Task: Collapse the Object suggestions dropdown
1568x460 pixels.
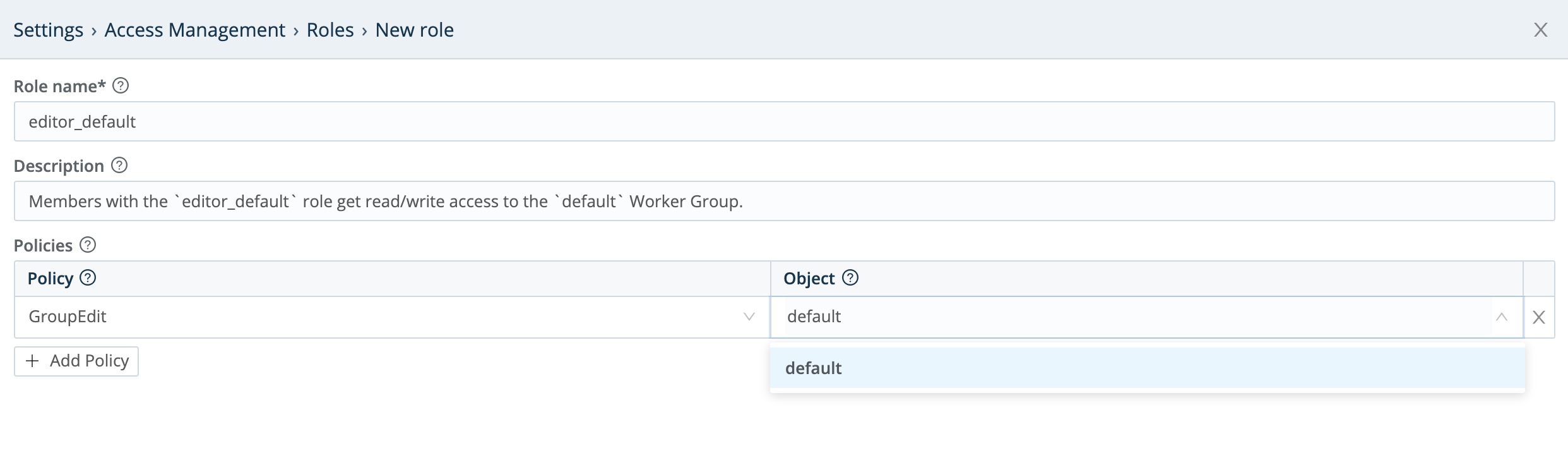Action: coord(1502,317)
